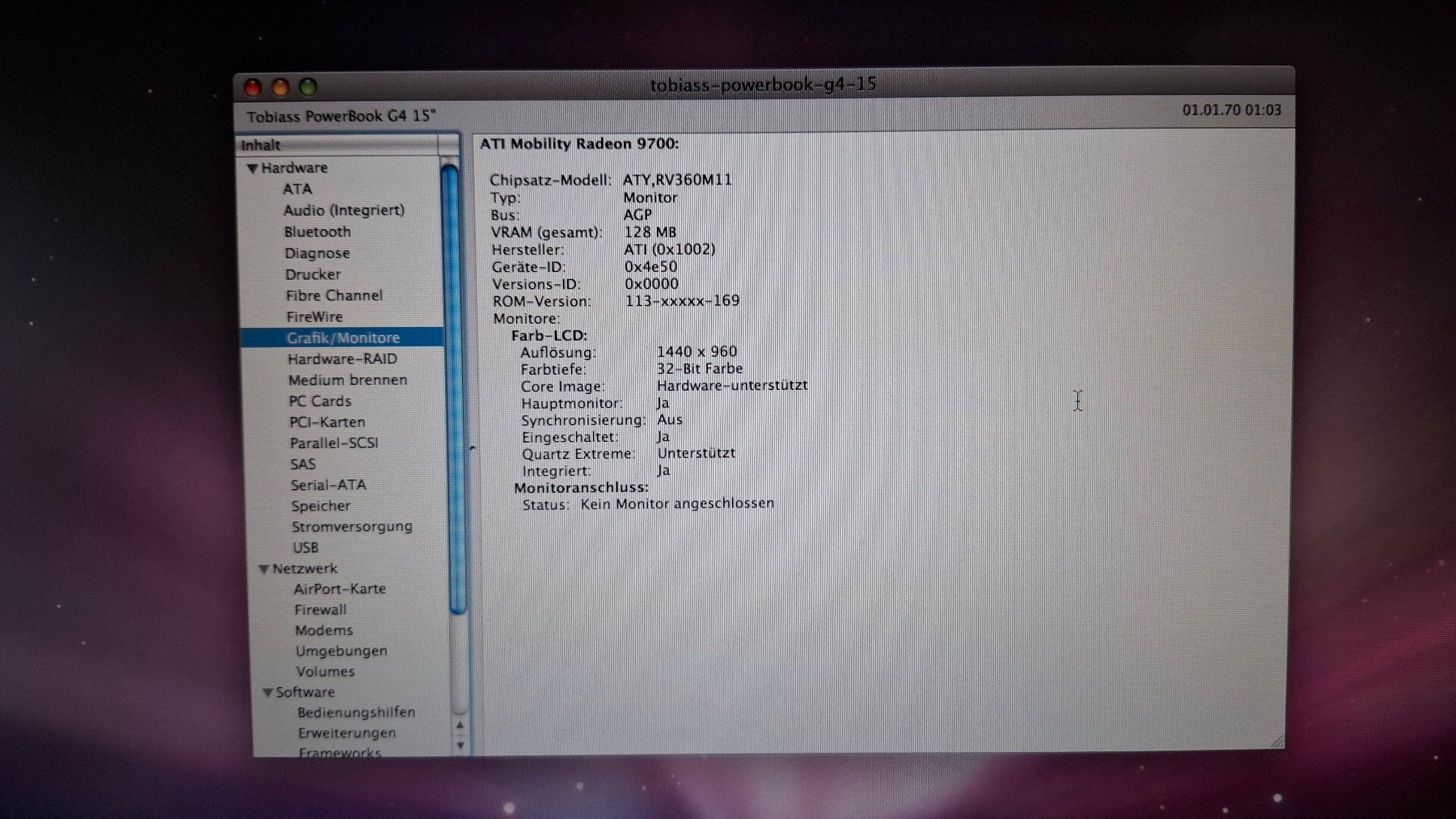Open AirPort-Karte entry
The width and height of the screenshot is (1456, 819).
click(340, 589)
